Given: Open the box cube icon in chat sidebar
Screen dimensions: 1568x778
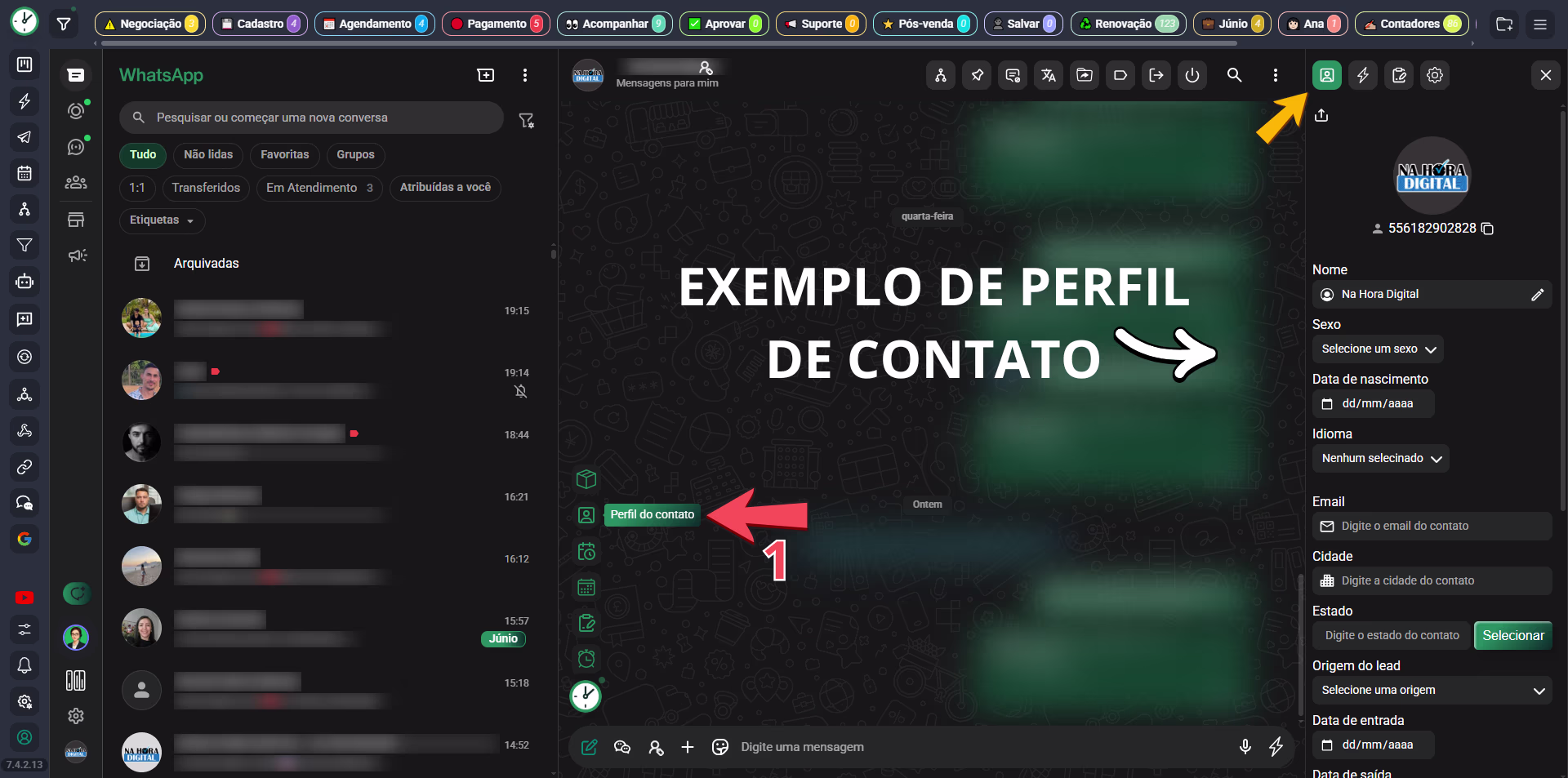Looking at the screenshot, I should 586,479.
